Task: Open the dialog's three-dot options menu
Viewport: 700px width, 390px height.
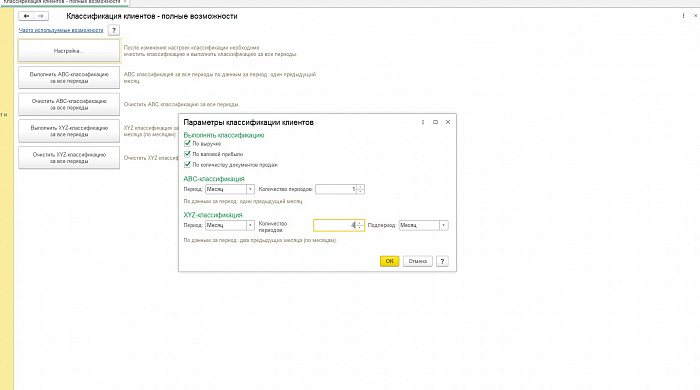Action: click(423, 122)
